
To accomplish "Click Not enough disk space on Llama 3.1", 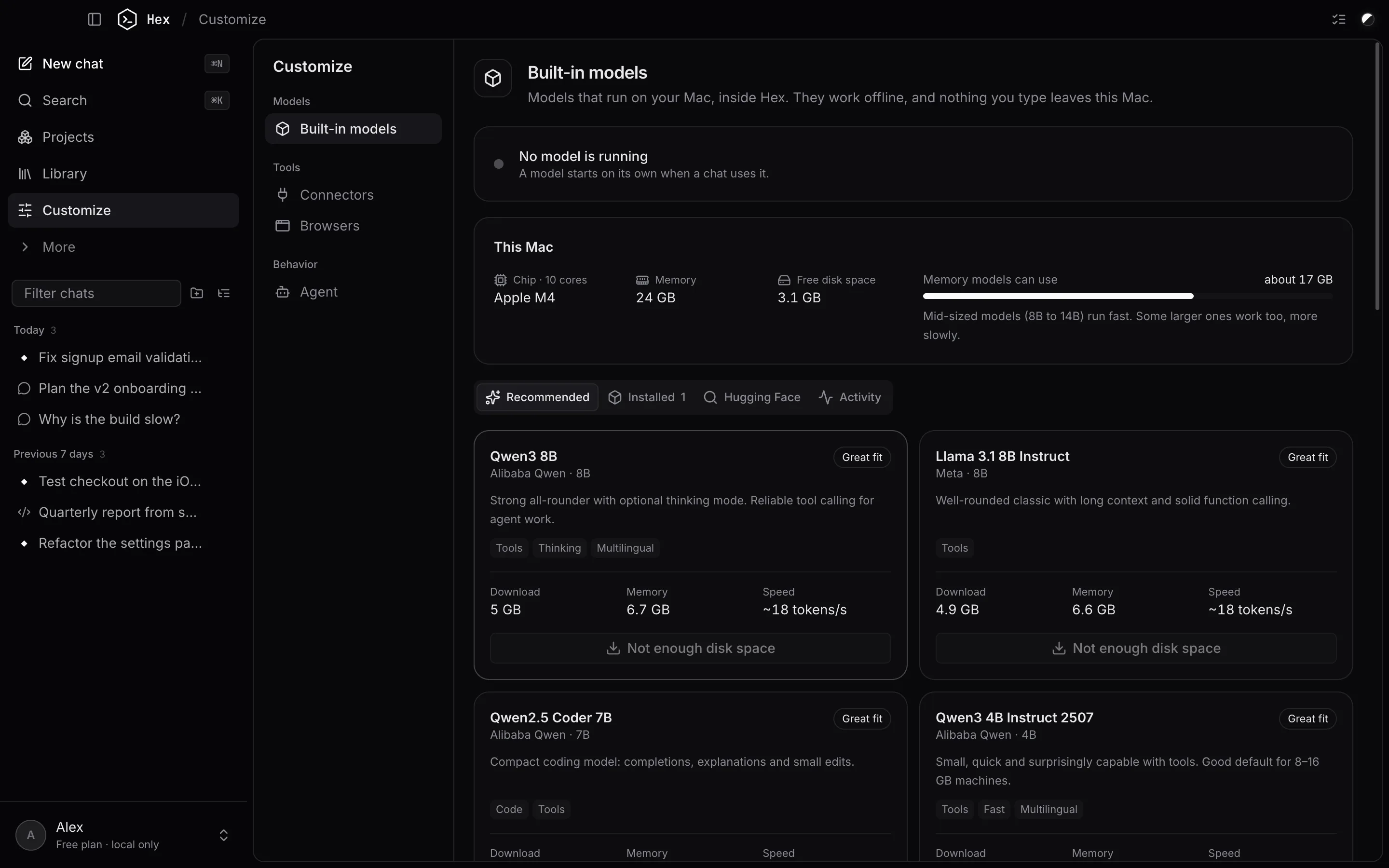I will click(x=1136, y=648).
